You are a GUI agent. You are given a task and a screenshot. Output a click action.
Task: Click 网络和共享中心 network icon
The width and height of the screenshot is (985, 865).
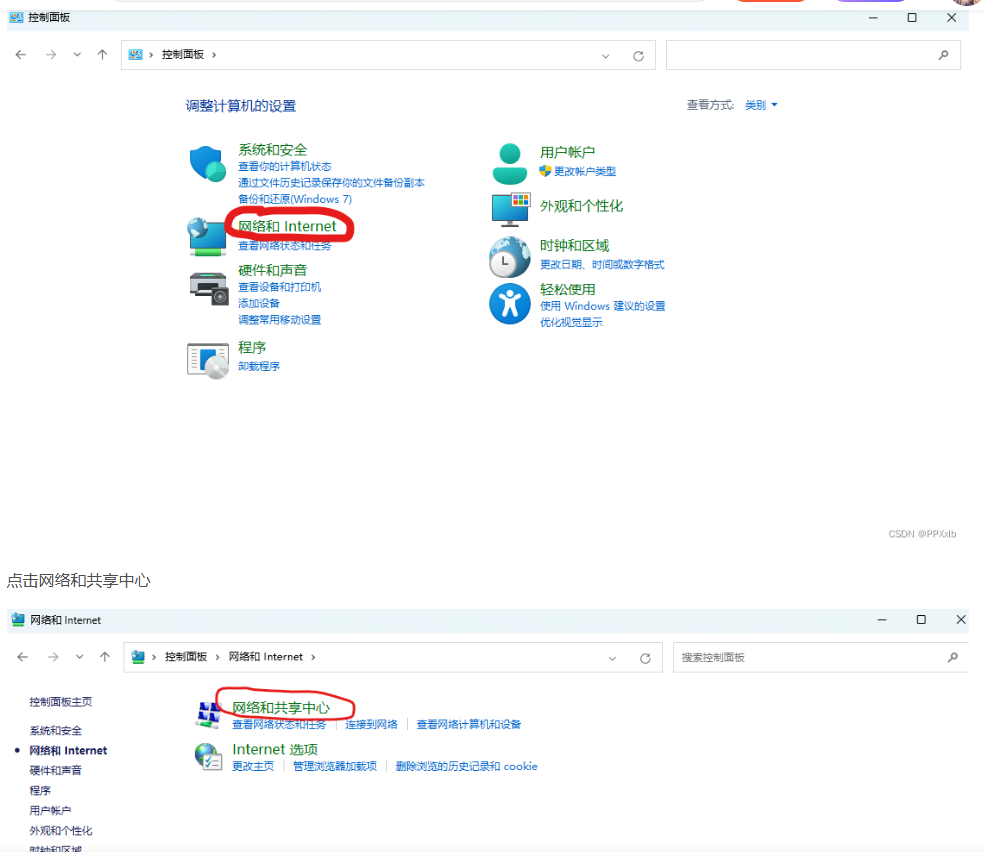208,715
